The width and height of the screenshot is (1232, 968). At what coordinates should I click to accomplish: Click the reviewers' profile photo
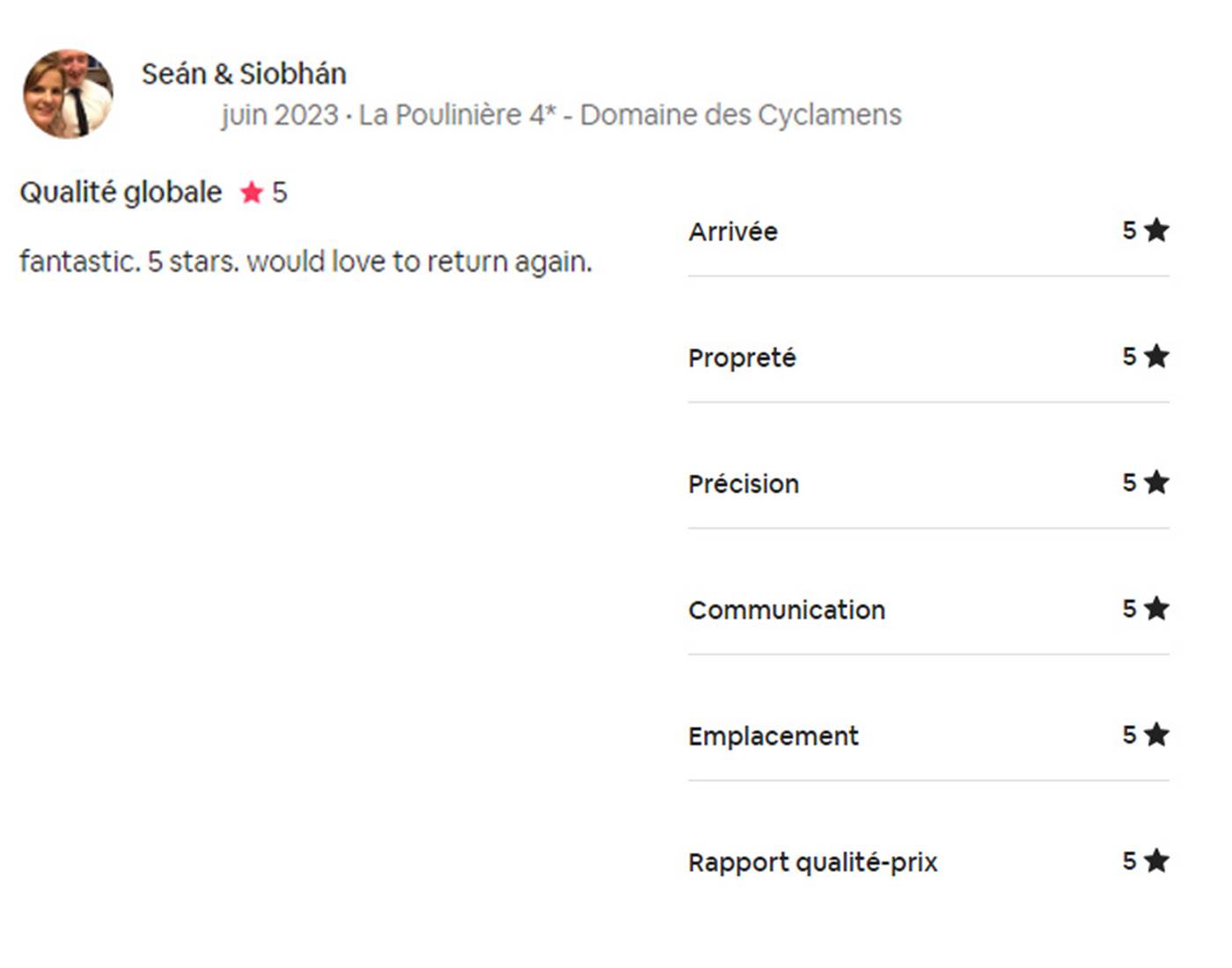68,93
